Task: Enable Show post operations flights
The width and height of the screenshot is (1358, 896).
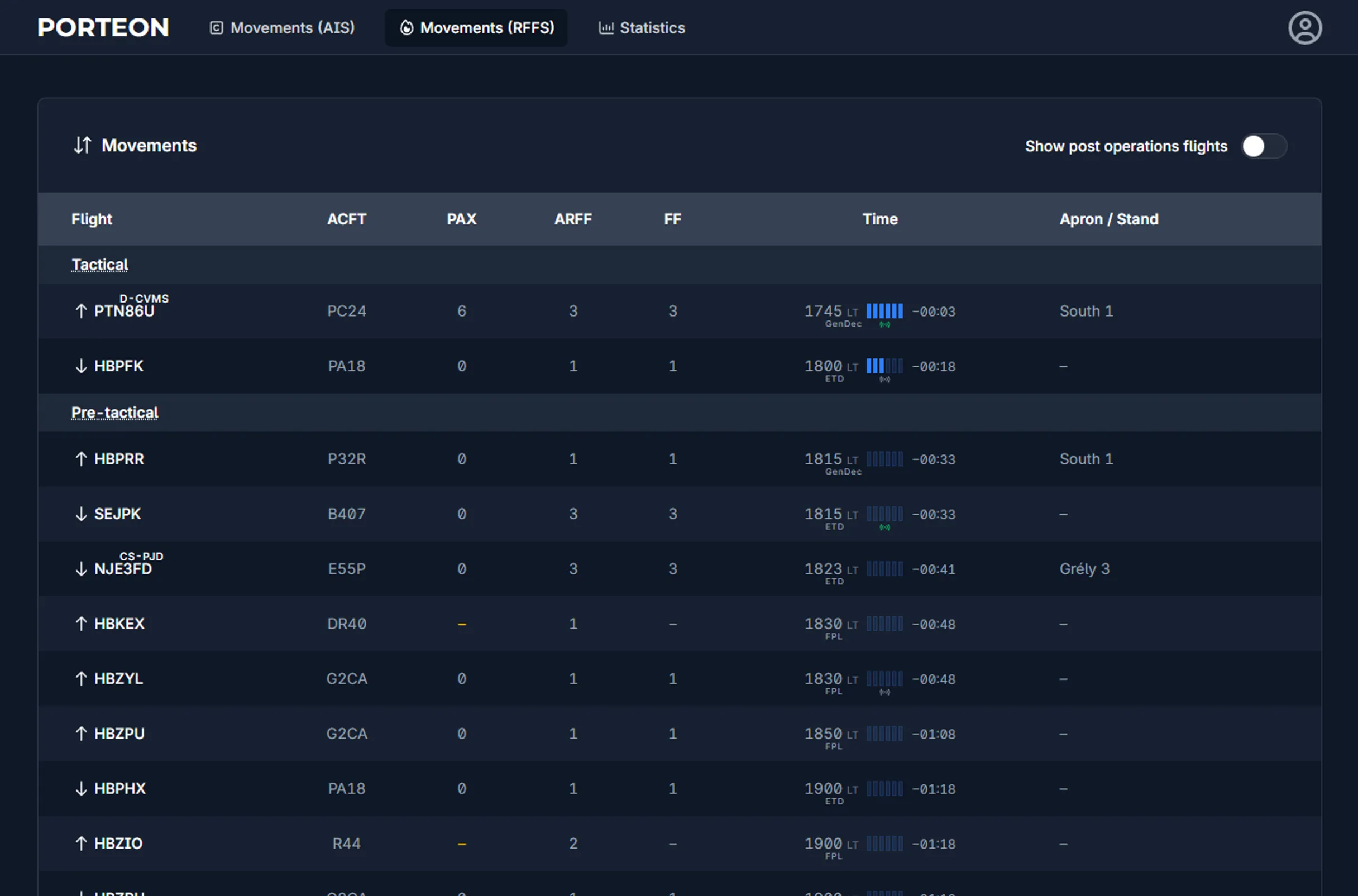Action: tap(1264, 146)
